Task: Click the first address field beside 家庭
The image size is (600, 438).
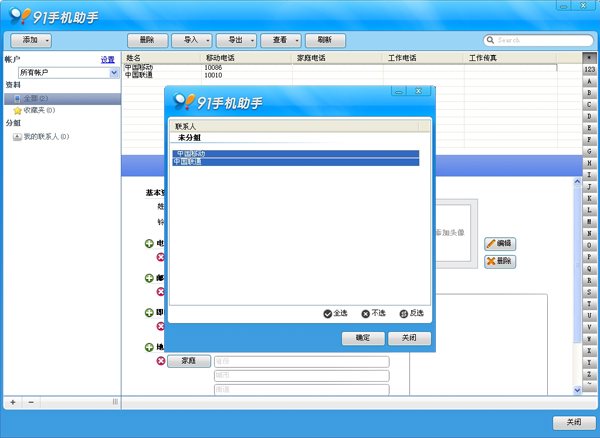Action: 302,361
